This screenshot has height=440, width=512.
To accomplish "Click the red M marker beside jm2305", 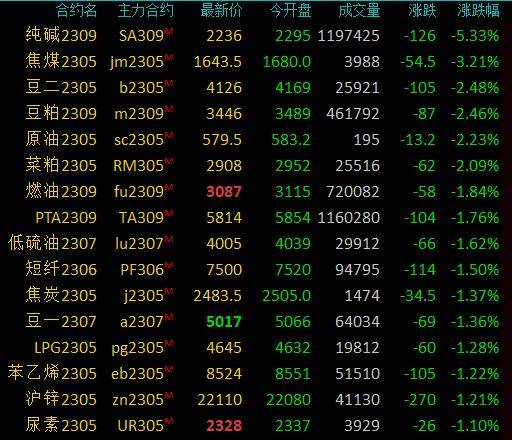I will (x=169, y=57).
